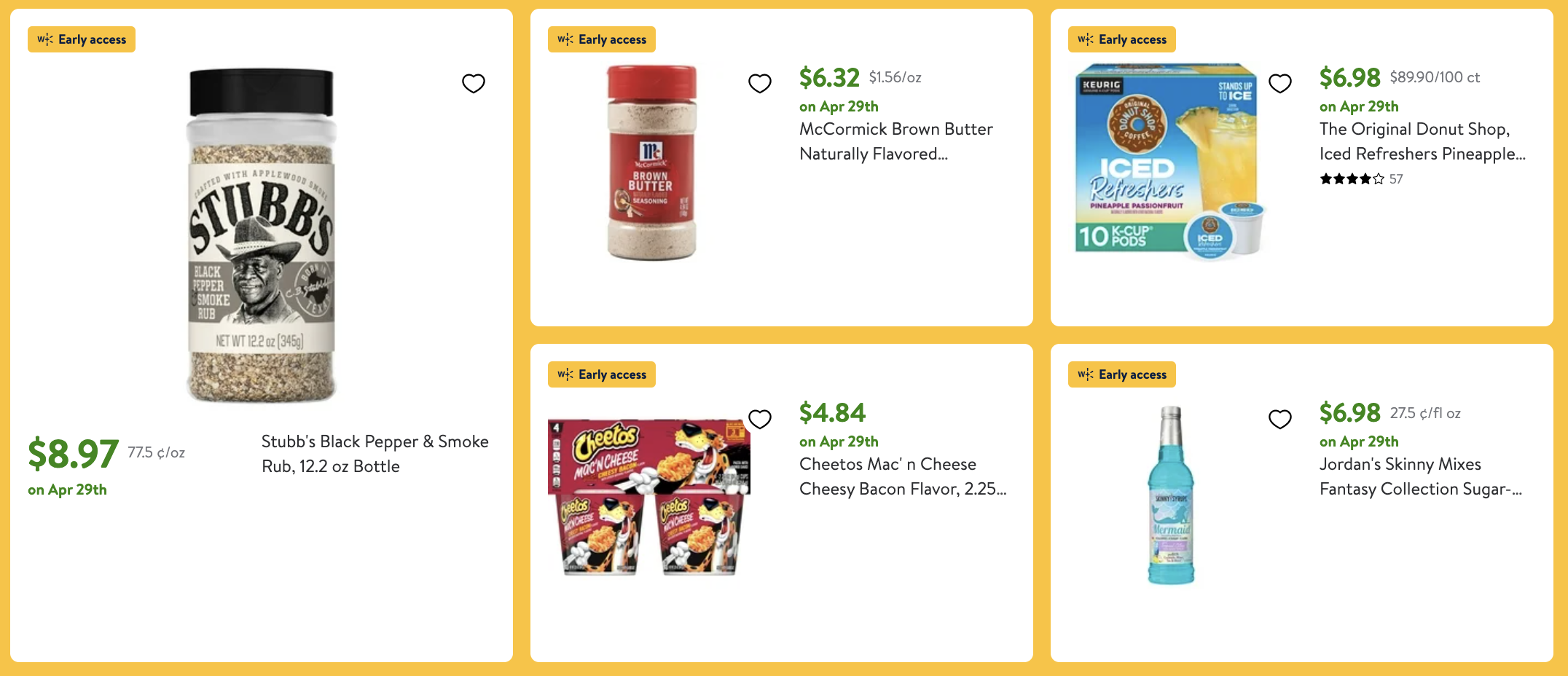1568x676 pixels.
Task: Open Cheetos Mac' n Cheese product link
Action: point(902,476)
